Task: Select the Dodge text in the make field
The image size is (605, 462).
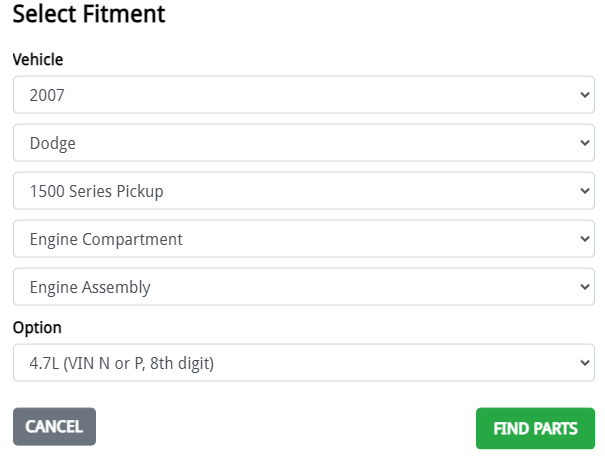Action: (x=53, y=143)
